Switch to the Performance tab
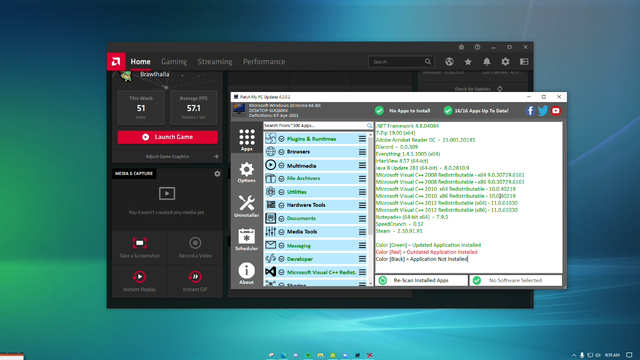Screen dimensions: 640x360 [264, 62]
